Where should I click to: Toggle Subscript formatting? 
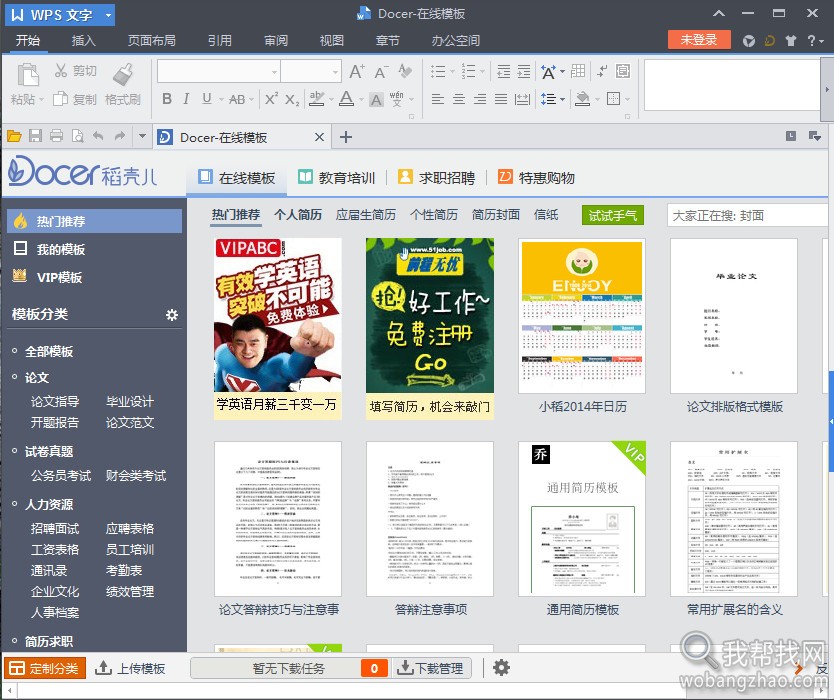(291, 99)
